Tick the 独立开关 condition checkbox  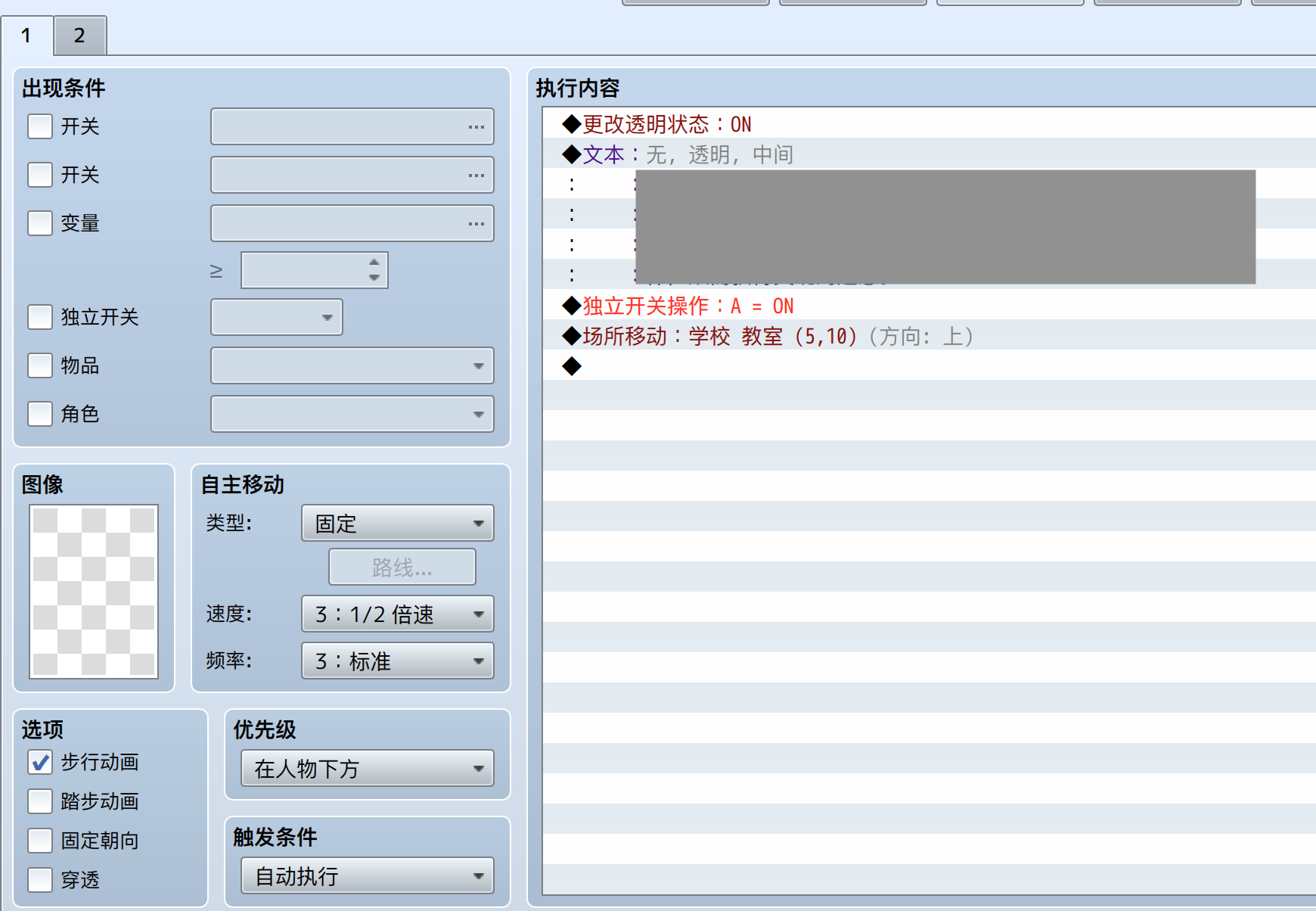pos(40,317)
